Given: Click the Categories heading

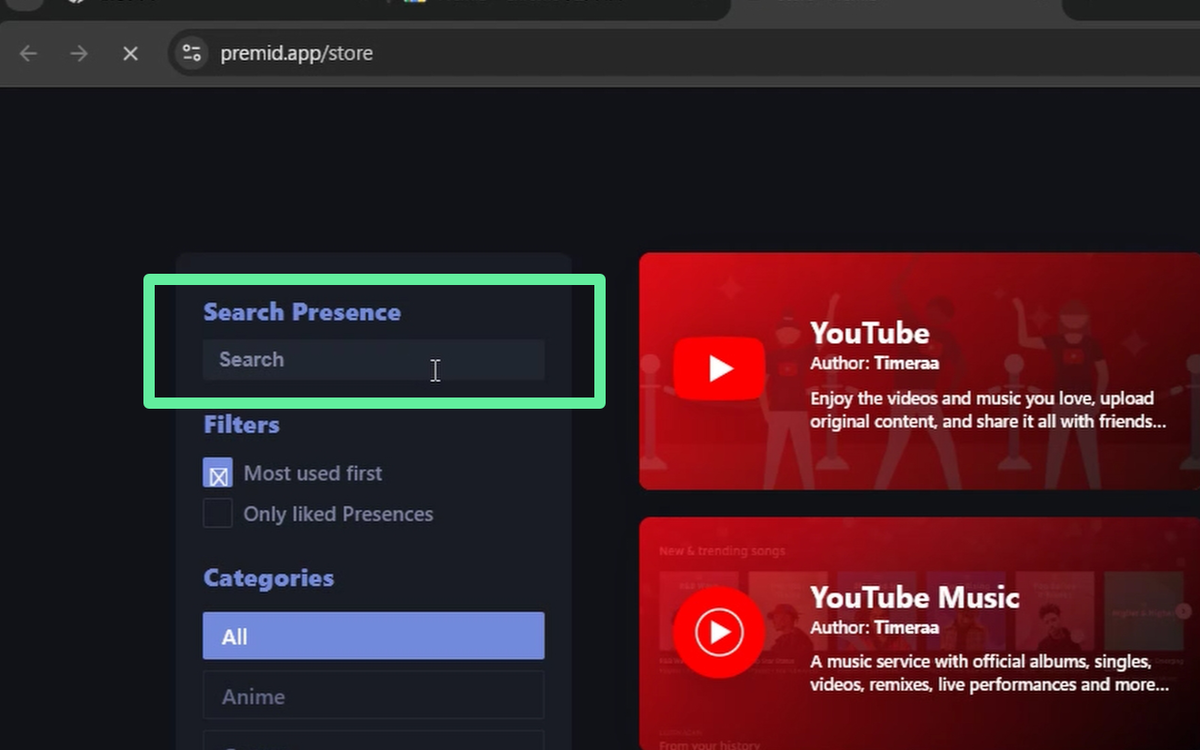Looking at the screenshot, I should click(269, 578).
